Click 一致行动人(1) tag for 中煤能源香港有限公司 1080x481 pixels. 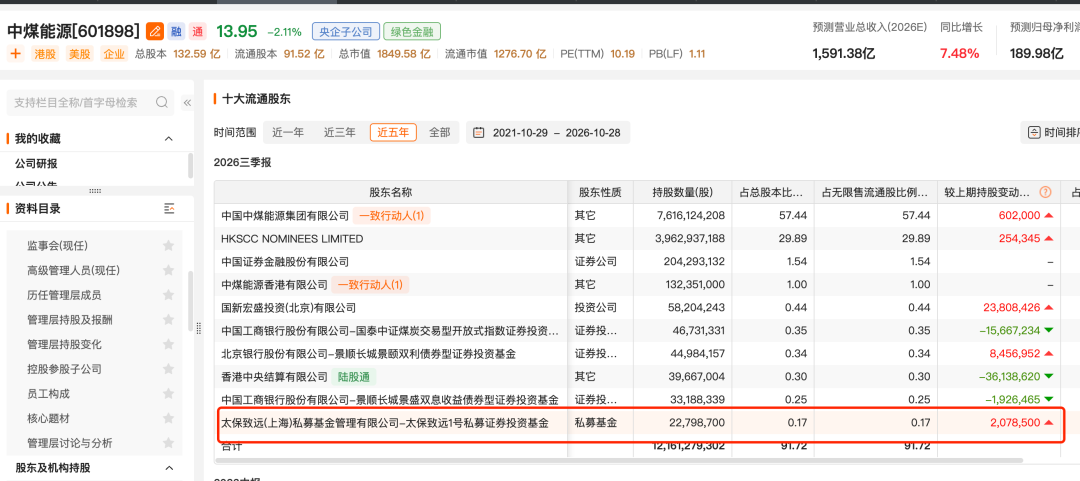pos(371,285)
